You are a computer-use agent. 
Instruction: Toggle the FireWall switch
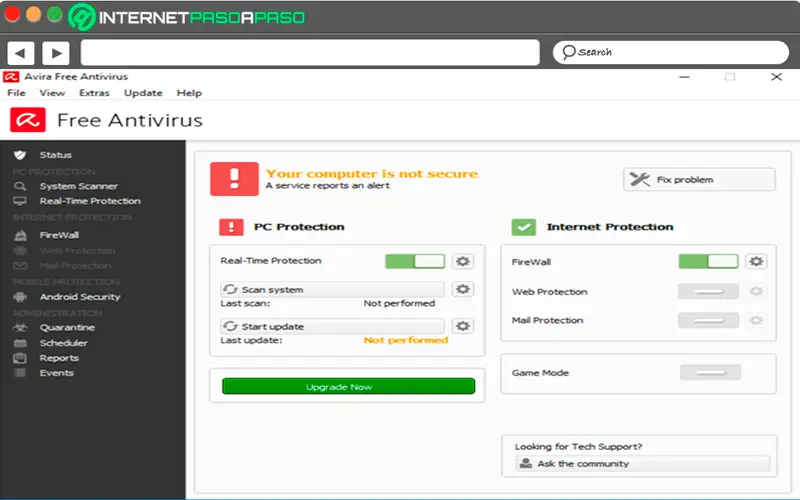[708, 261]
